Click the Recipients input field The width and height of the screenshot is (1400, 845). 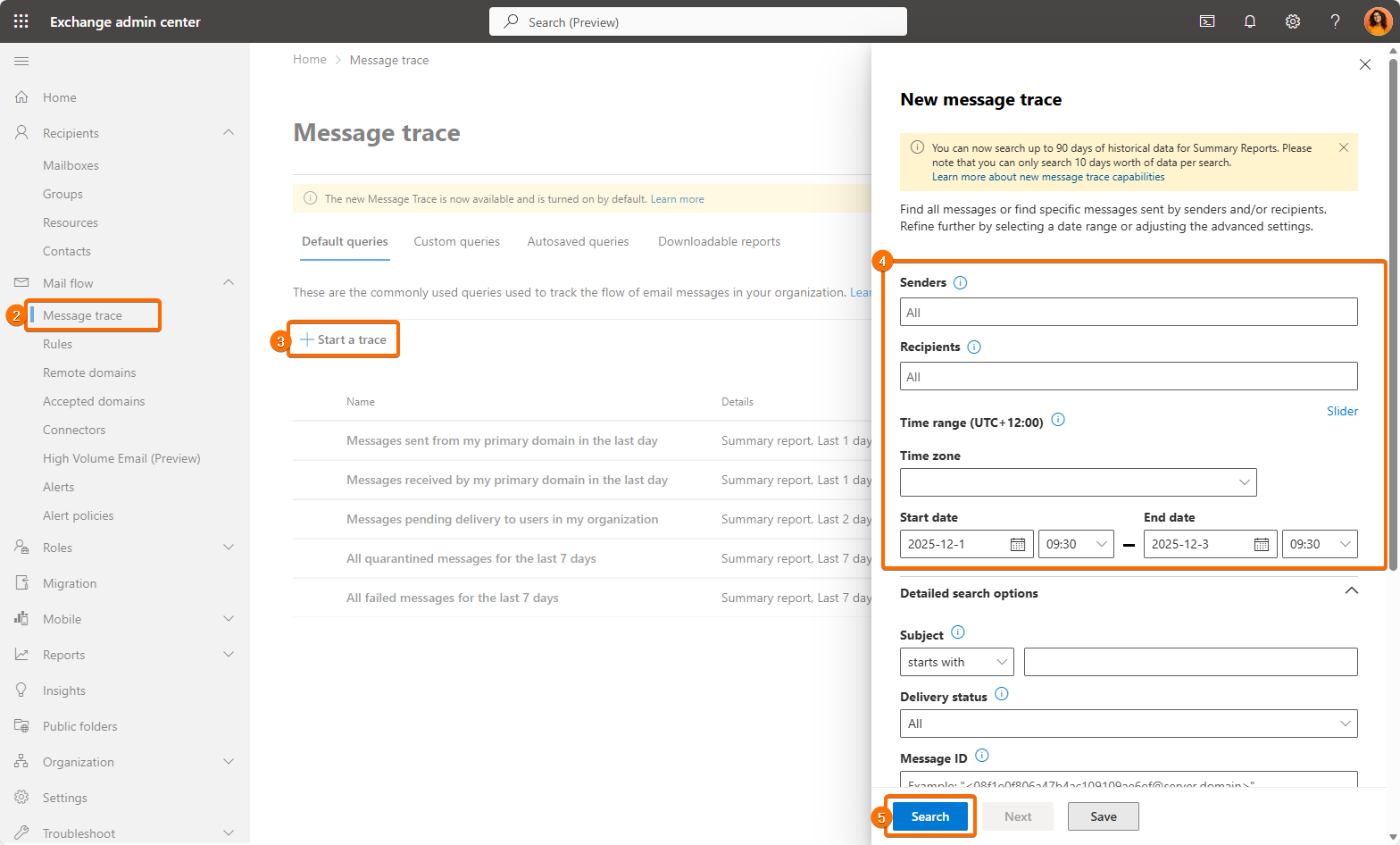[x=1128, y=376]
